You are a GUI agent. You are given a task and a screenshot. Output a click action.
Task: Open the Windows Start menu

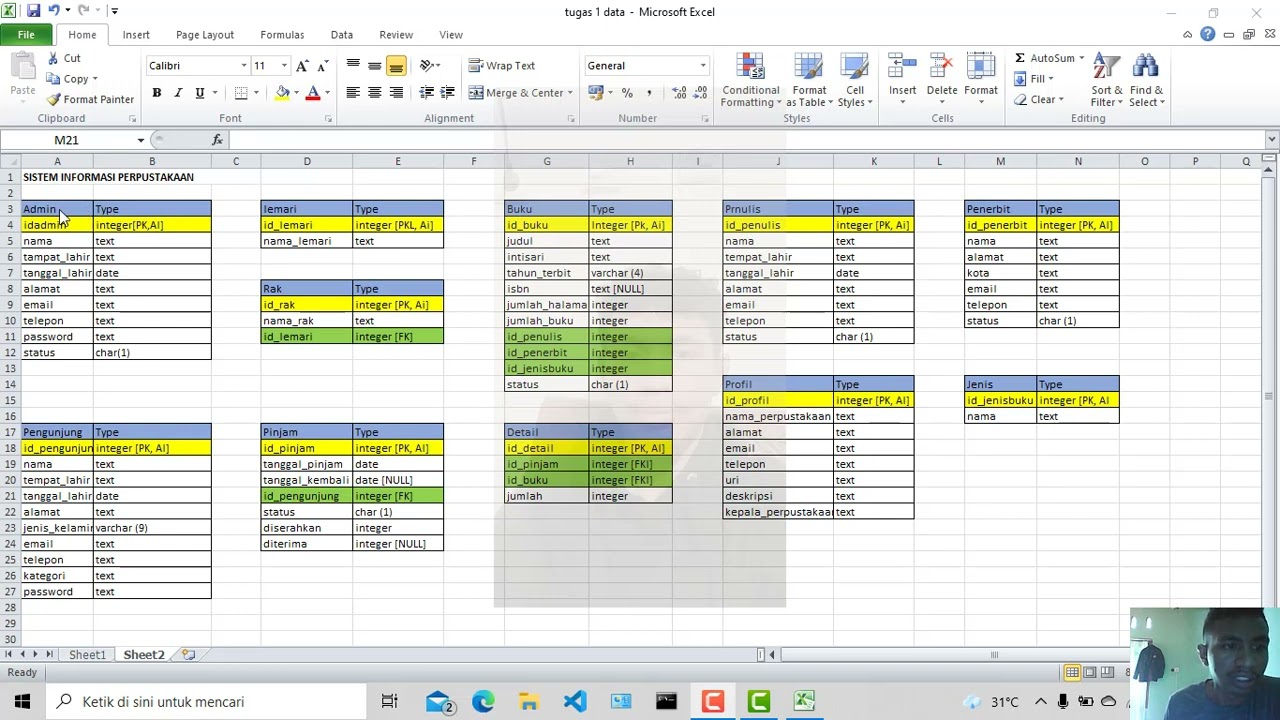[22, 702]
